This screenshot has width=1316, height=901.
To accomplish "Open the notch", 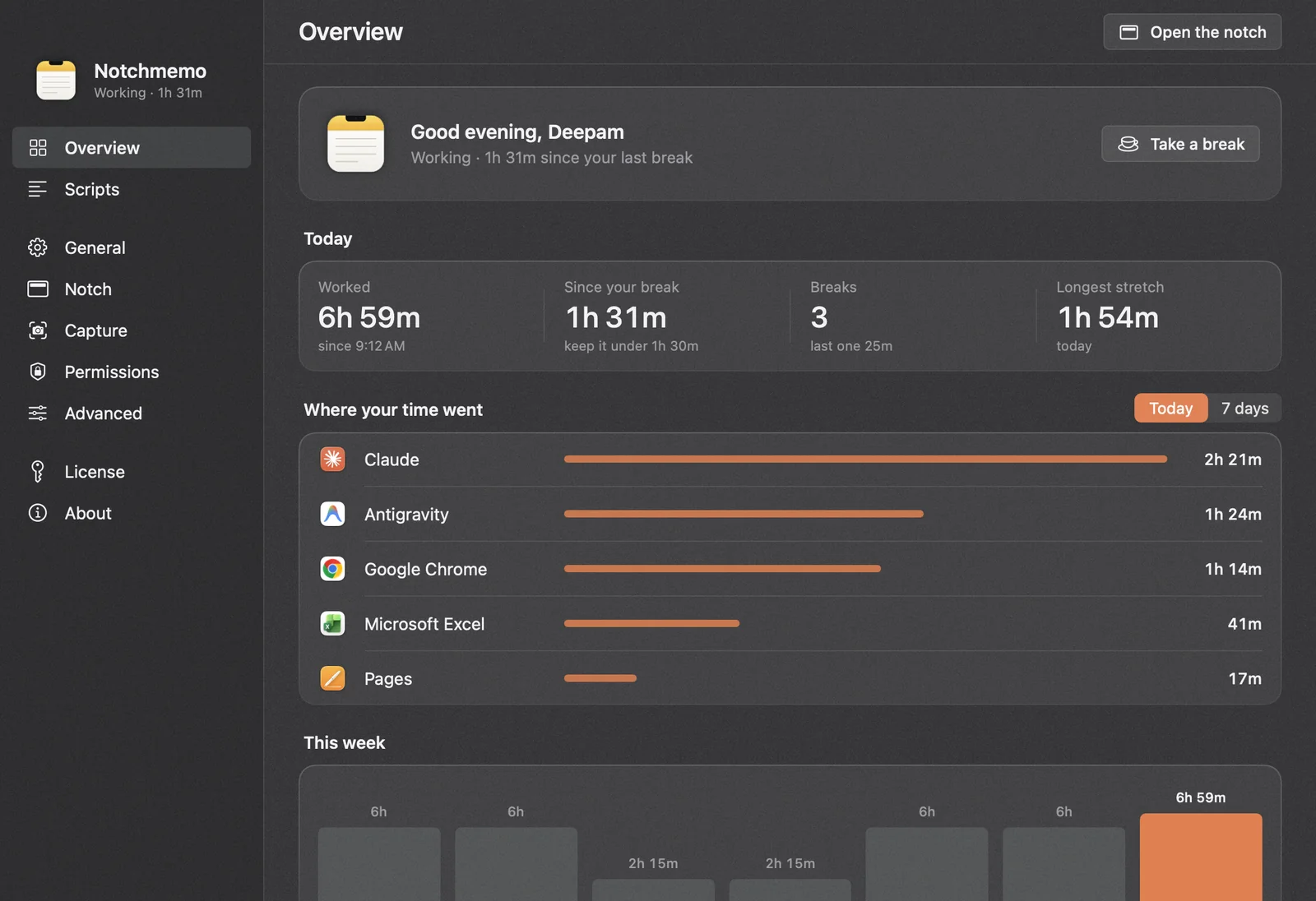I will pyautogui.click(x=1192, y=32).
